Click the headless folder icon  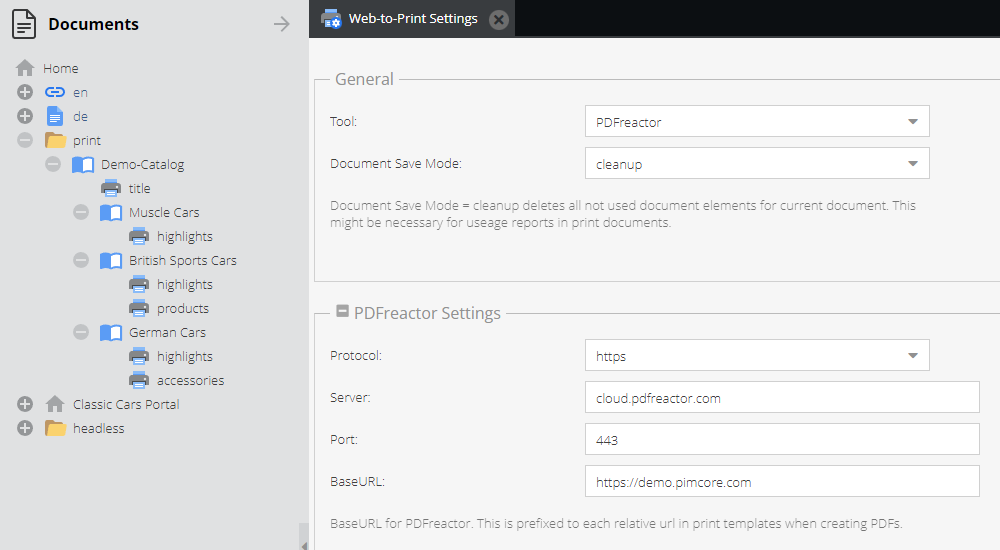[55, 428]
